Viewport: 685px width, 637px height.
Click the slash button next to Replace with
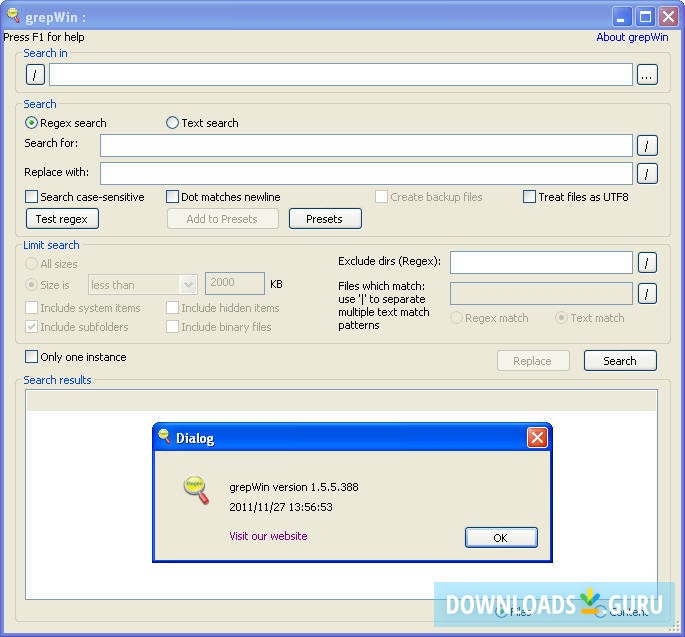[x=647, y=173]
